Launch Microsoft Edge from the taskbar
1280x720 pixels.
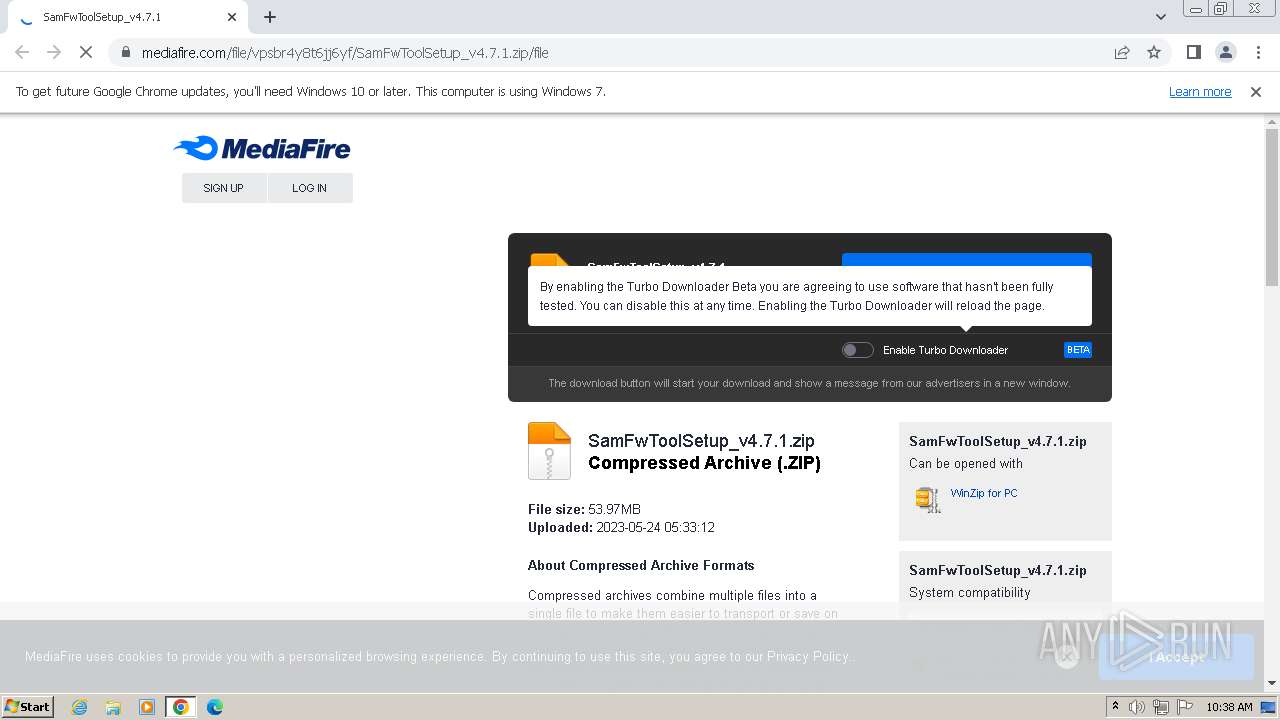(215, 707)
